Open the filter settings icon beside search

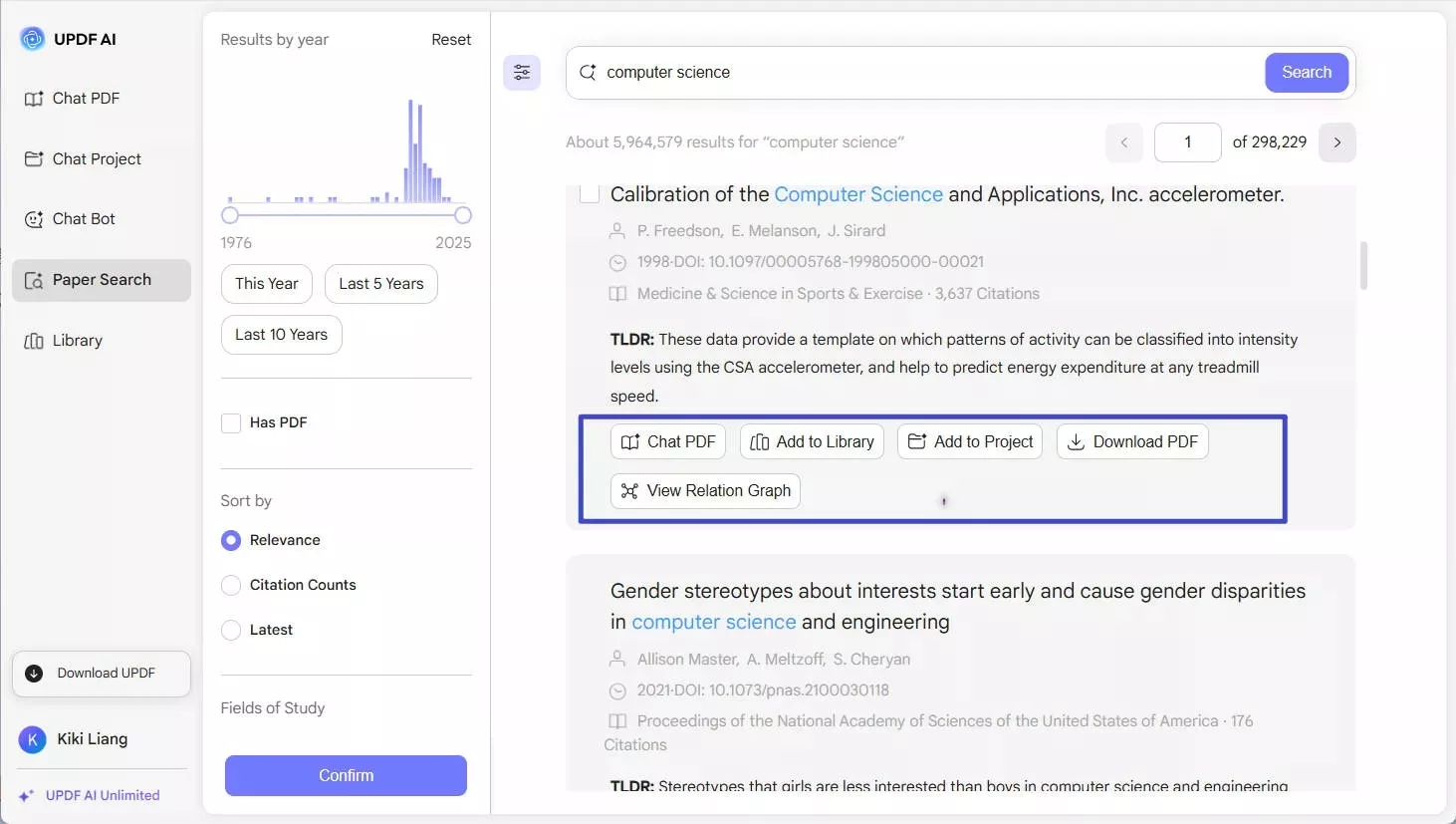tap(522, 73)
